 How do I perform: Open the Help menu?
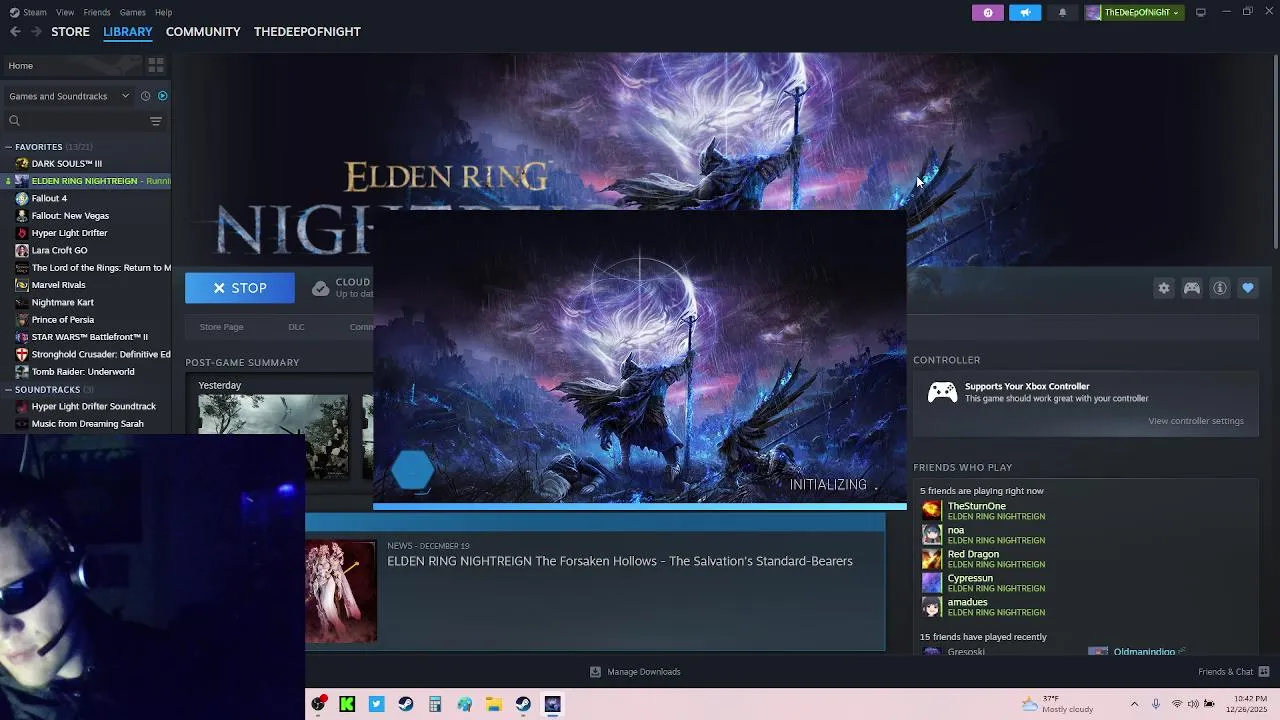(163, 12)
